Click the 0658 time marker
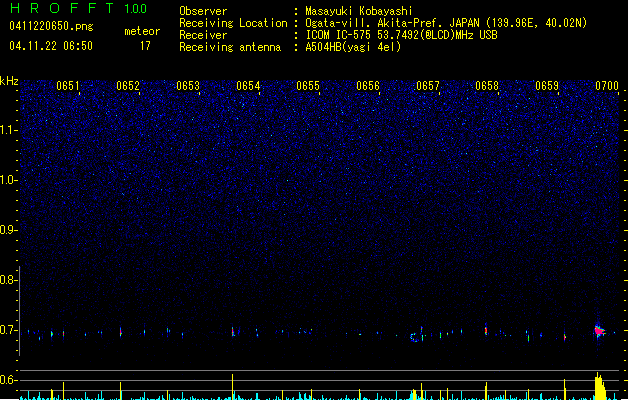This screenshot has width=629, height=400. coord(487,86)
